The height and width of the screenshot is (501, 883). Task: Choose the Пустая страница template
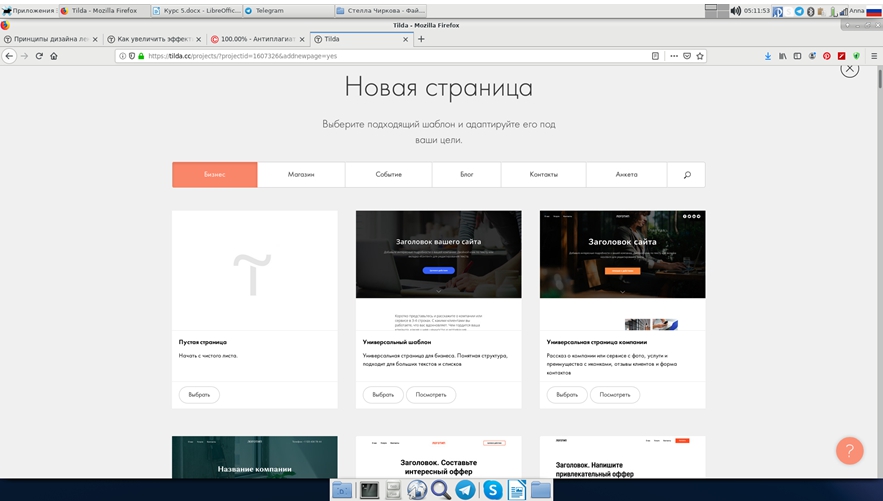click(x=199, y=395)
